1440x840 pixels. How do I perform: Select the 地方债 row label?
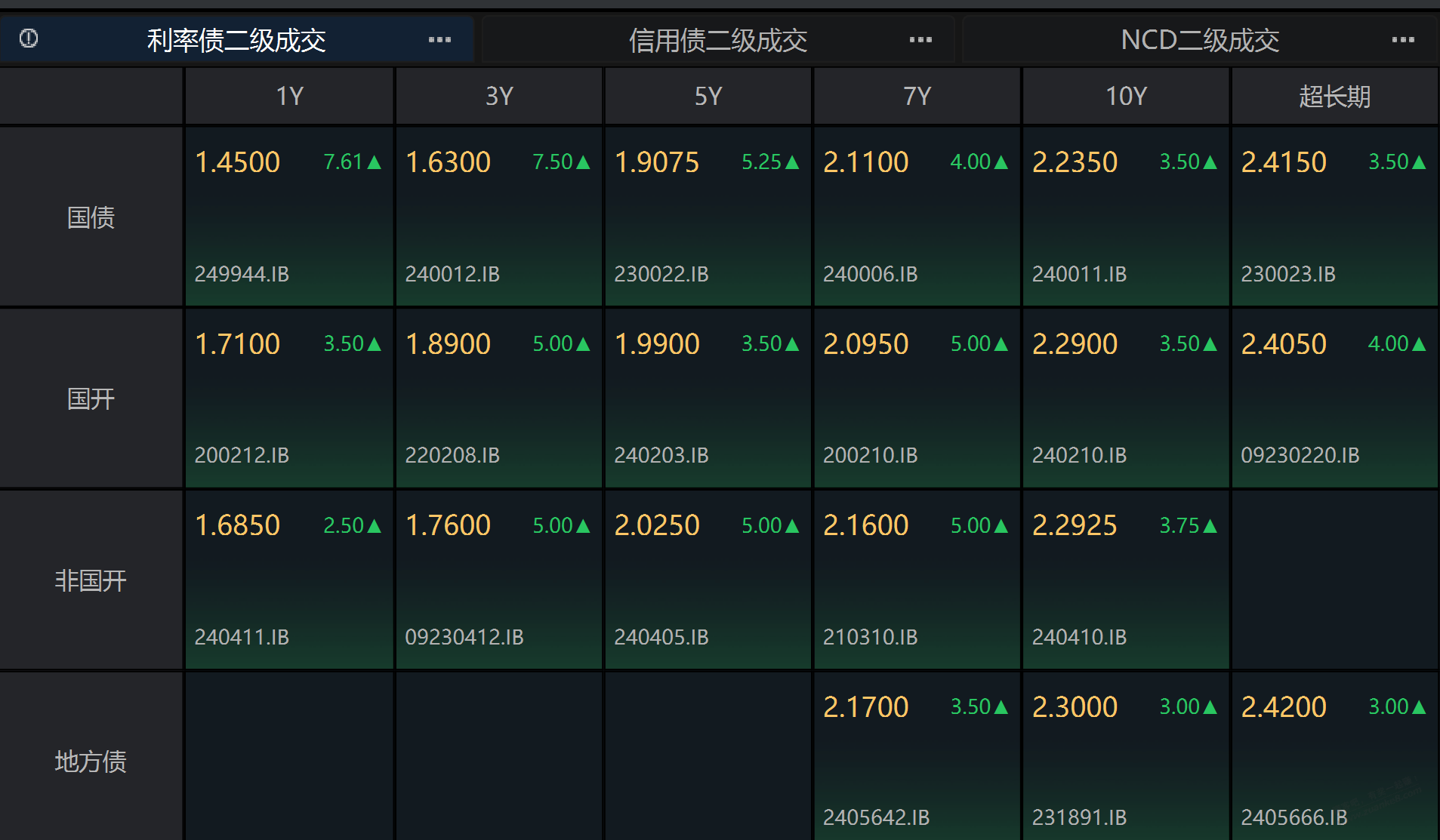pos(91,762)
